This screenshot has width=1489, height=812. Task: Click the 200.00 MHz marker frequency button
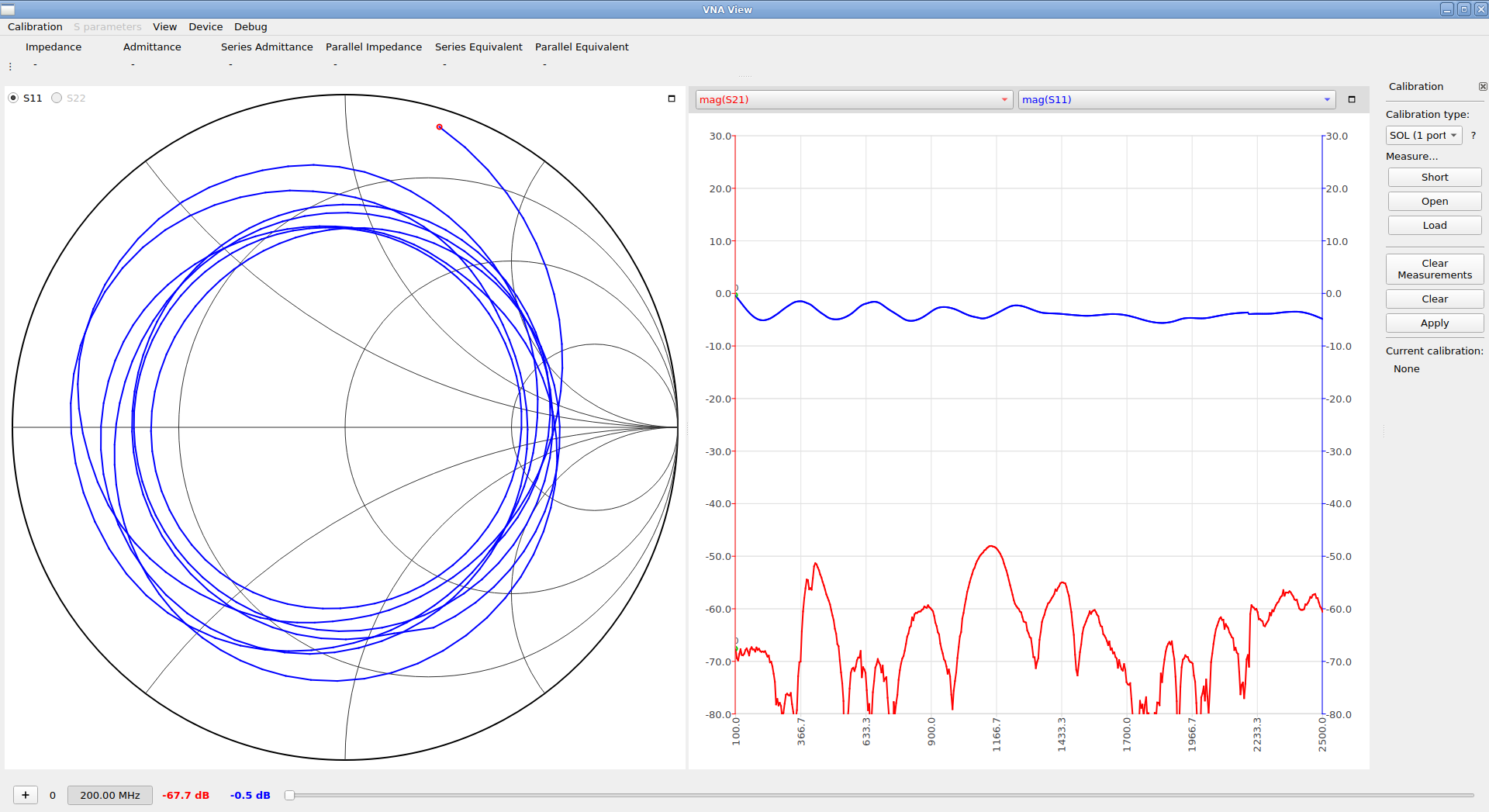pyautogui.click(x=110, y=795)
